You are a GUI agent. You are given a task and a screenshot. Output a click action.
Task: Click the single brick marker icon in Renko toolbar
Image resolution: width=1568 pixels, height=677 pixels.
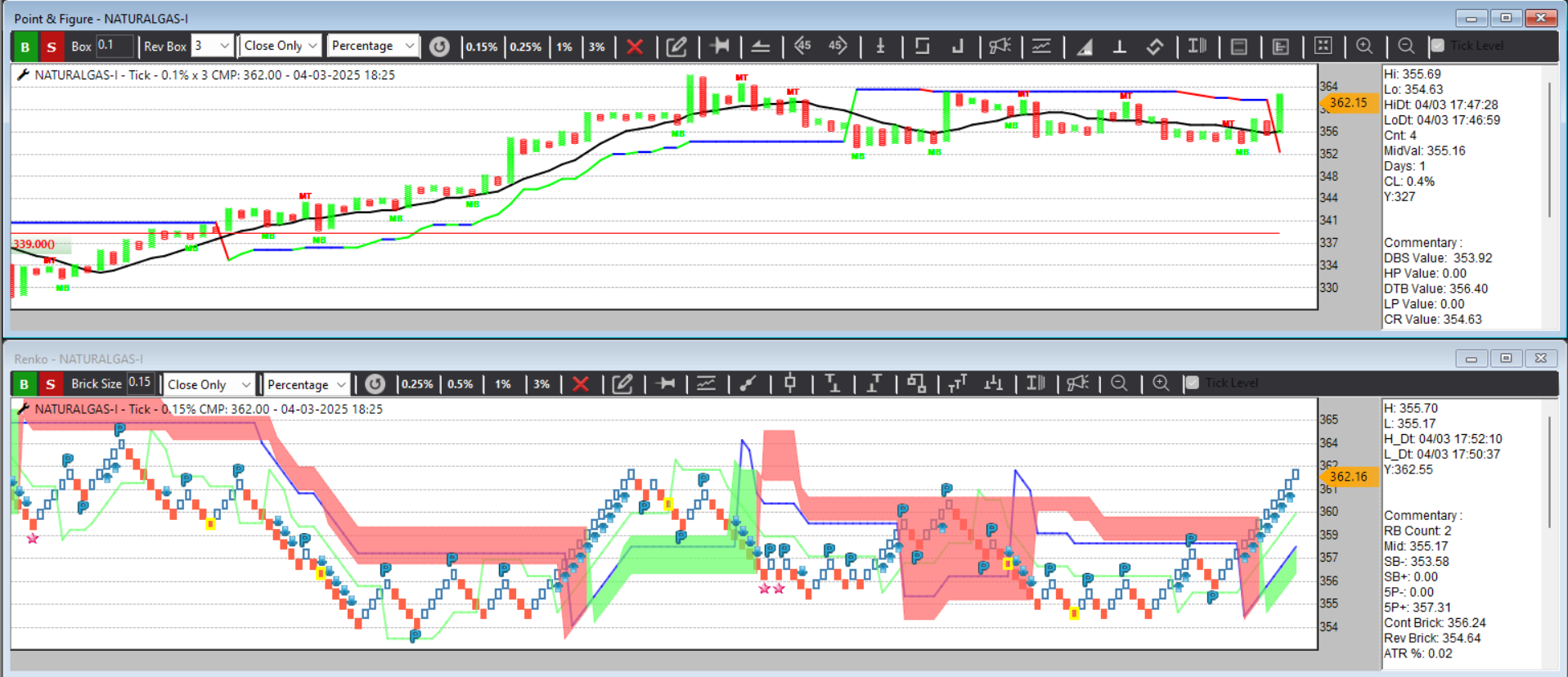790,383
